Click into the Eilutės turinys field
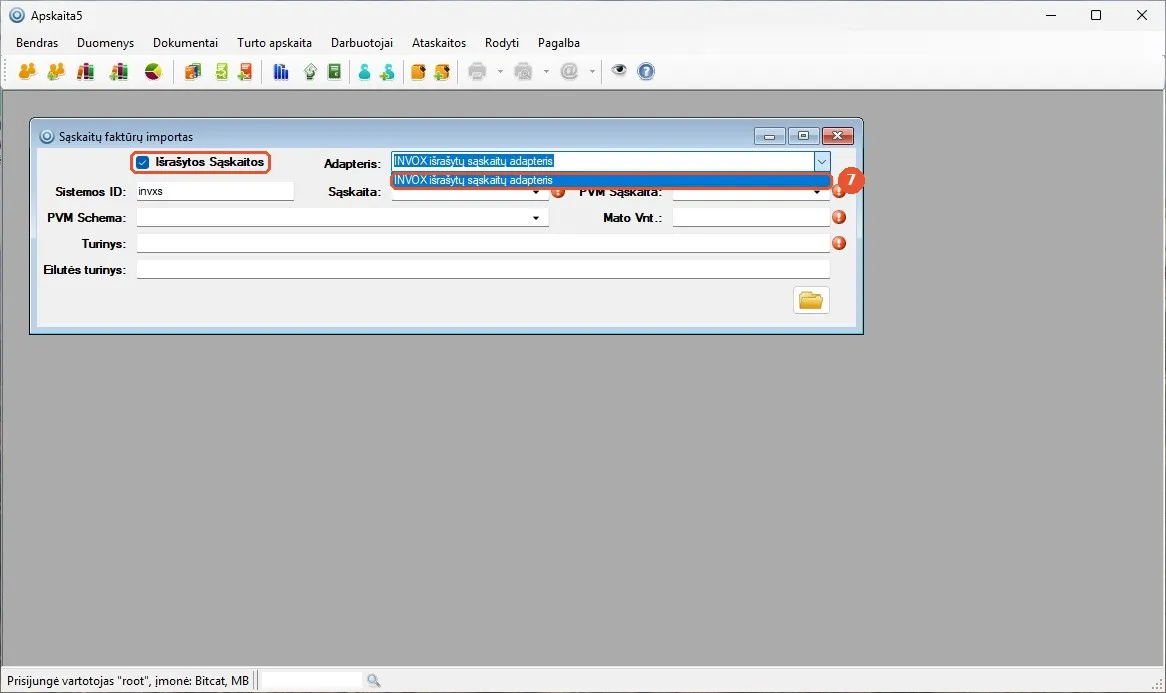Screen dimensions: 1166x693 click(x=483, y=269)
